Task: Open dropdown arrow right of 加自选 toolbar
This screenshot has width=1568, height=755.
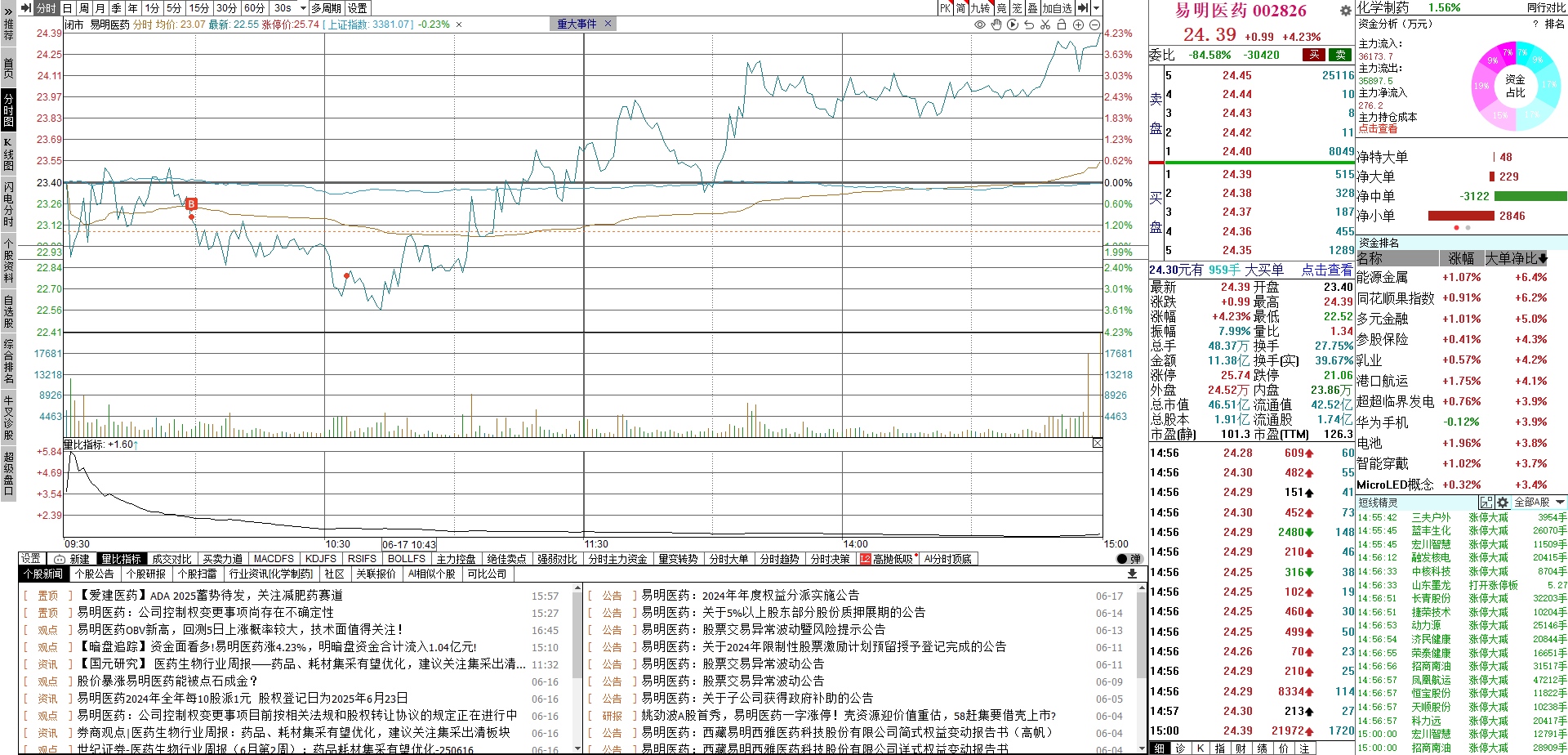Action: tap(1096, 8)
